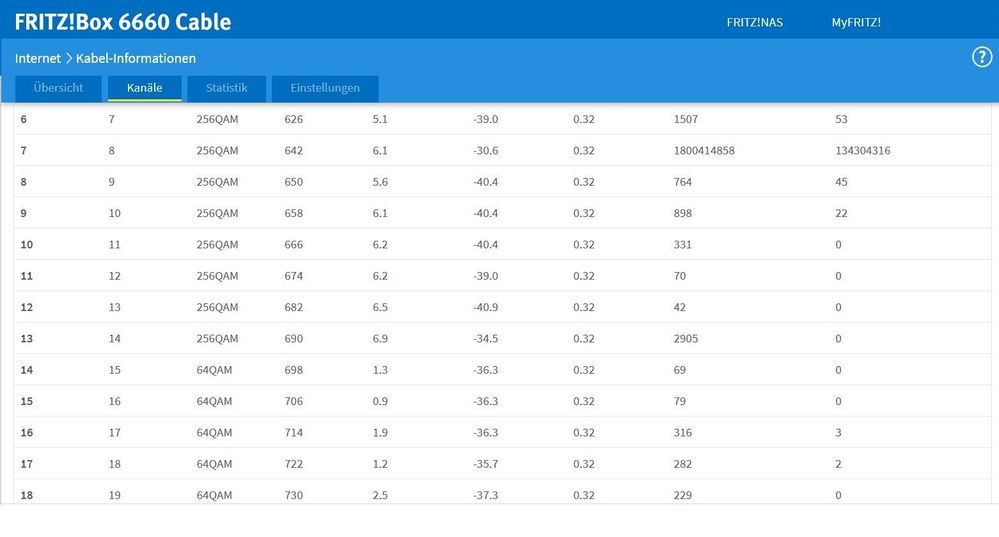Select the value 134304316 in row 7

[x=863, y=151]
